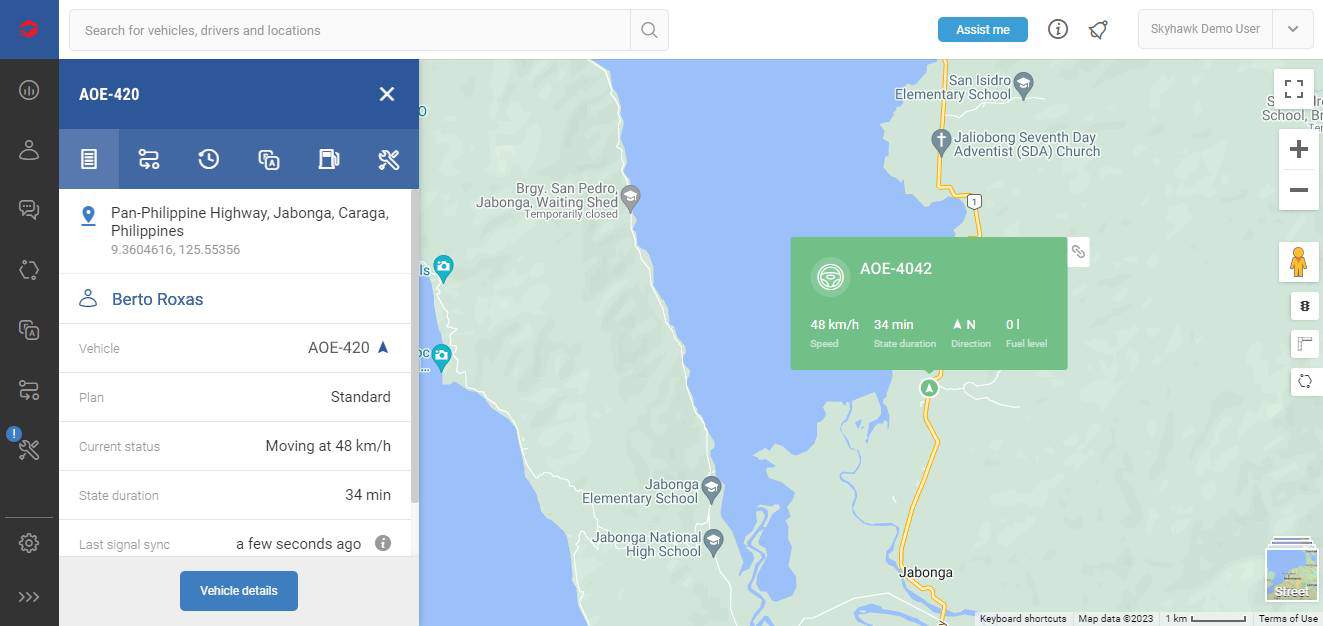Open the routes icon in left sidebar
Screen dimensions: 1323x626
(29, 389)
